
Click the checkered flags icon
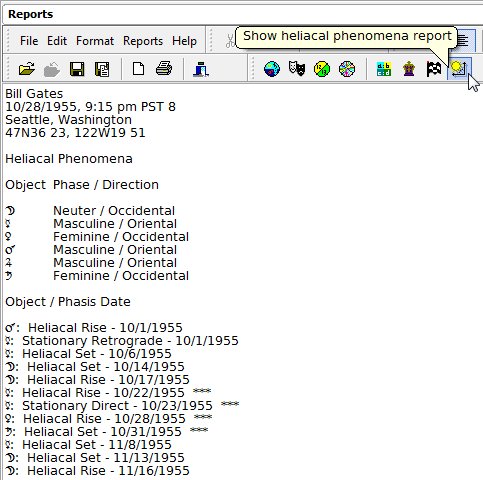434,69
